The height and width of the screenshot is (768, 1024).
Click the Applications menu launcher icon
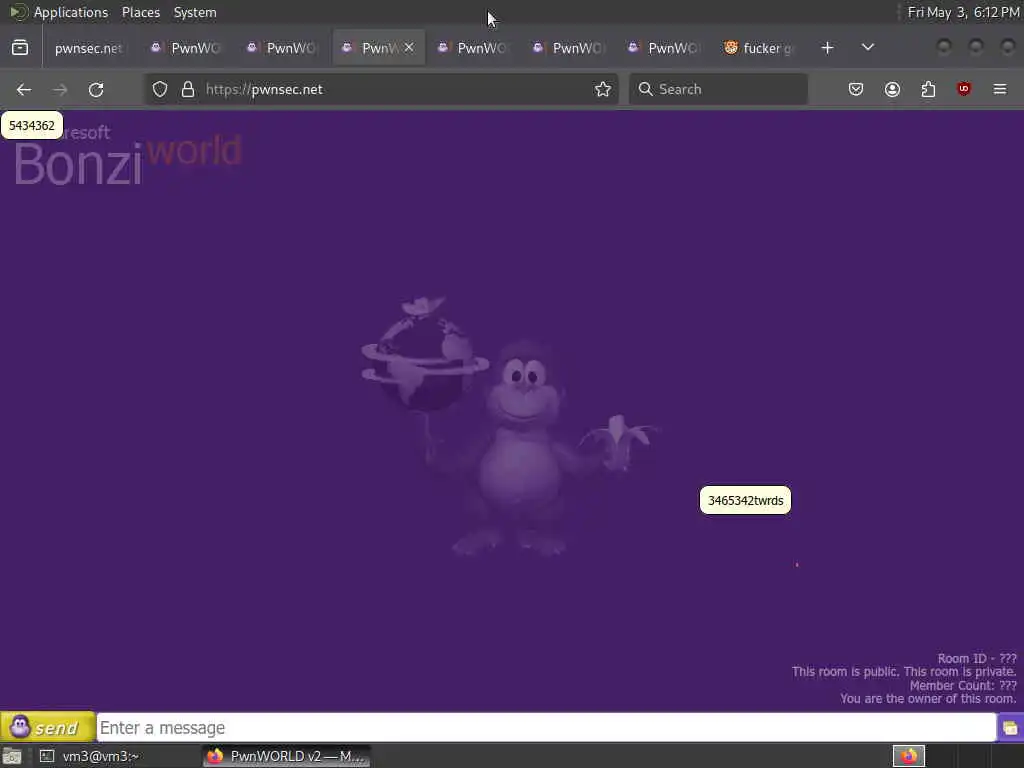(x=18, y=12)
